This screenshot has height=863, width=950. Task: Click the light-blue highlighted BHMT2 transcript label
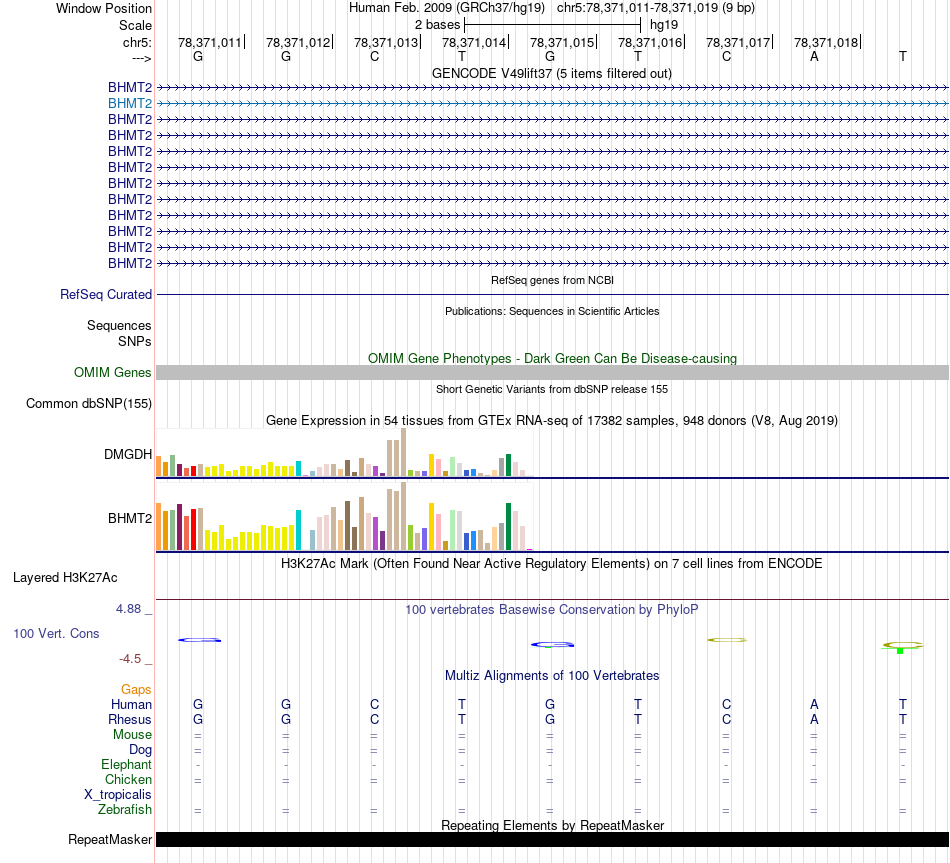[x=130, y=104]
